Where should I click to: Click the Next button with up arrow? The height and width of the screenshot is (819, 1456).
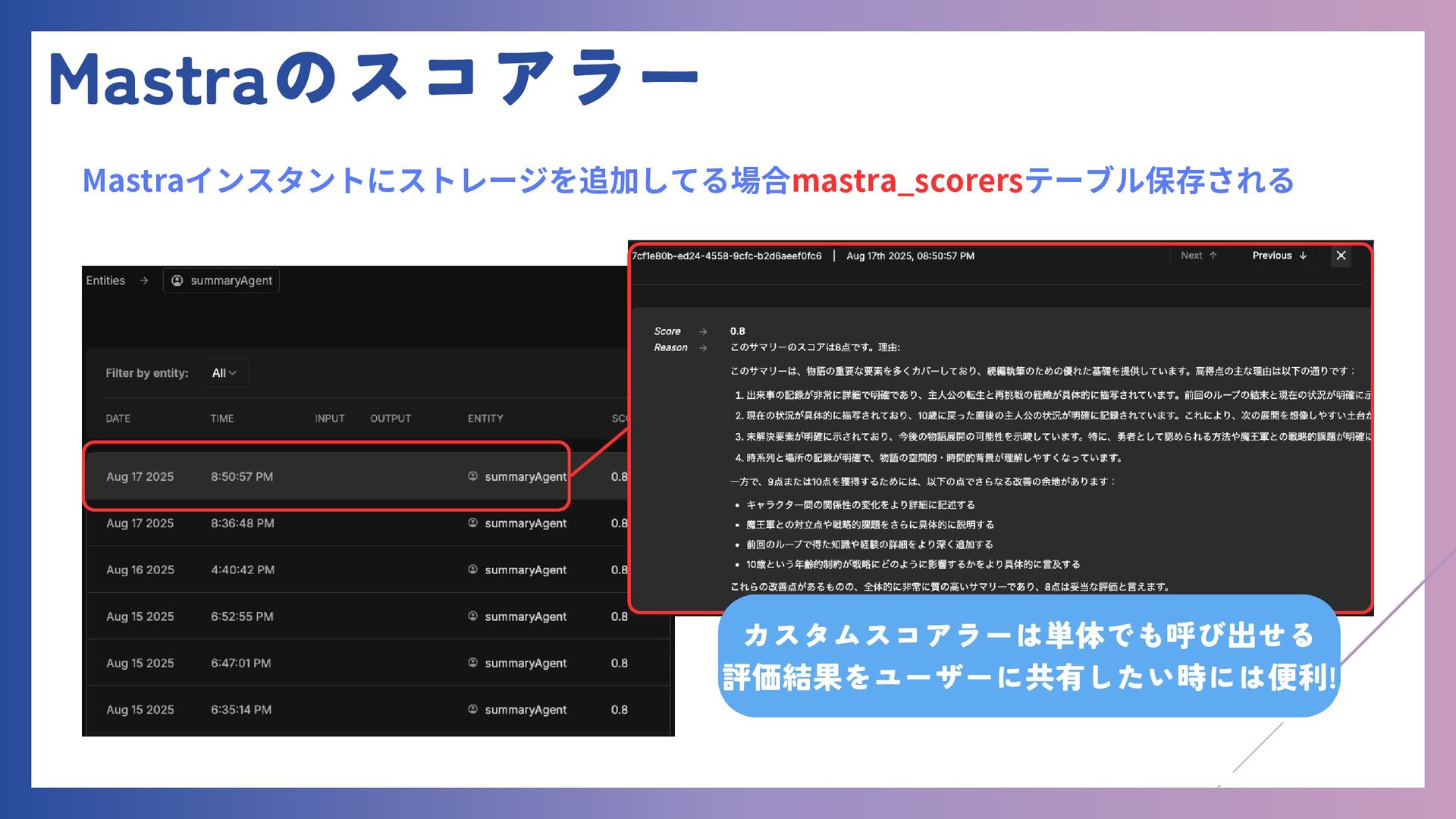pos(1198,256)
